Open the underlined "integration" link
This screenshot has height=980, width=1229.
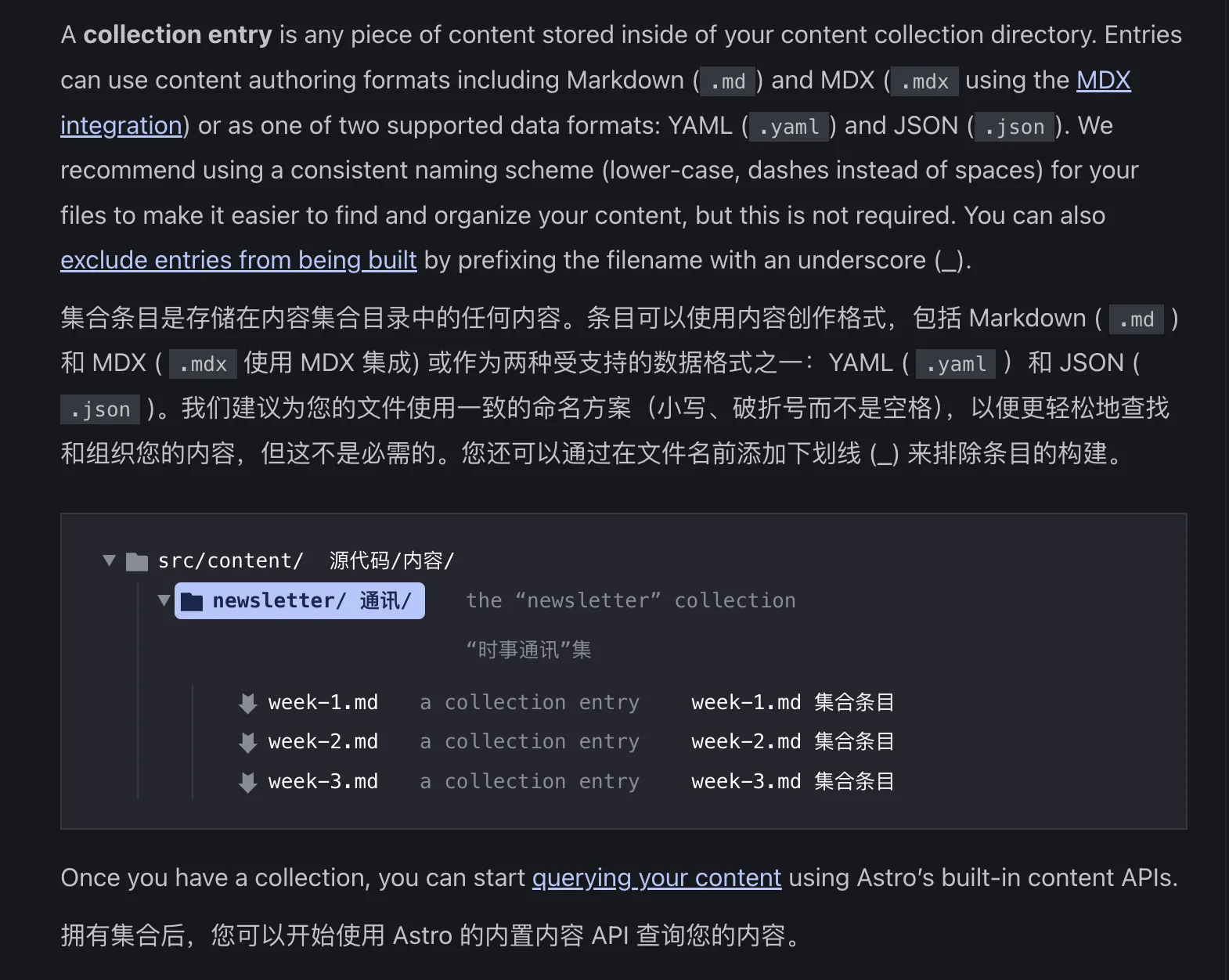click(x=121, y=125)
